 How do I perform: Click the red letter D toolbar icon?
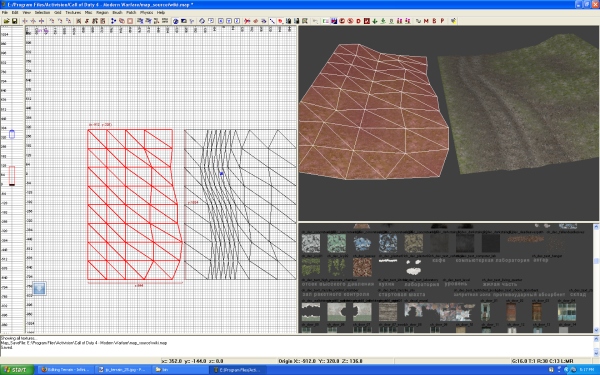359,21
